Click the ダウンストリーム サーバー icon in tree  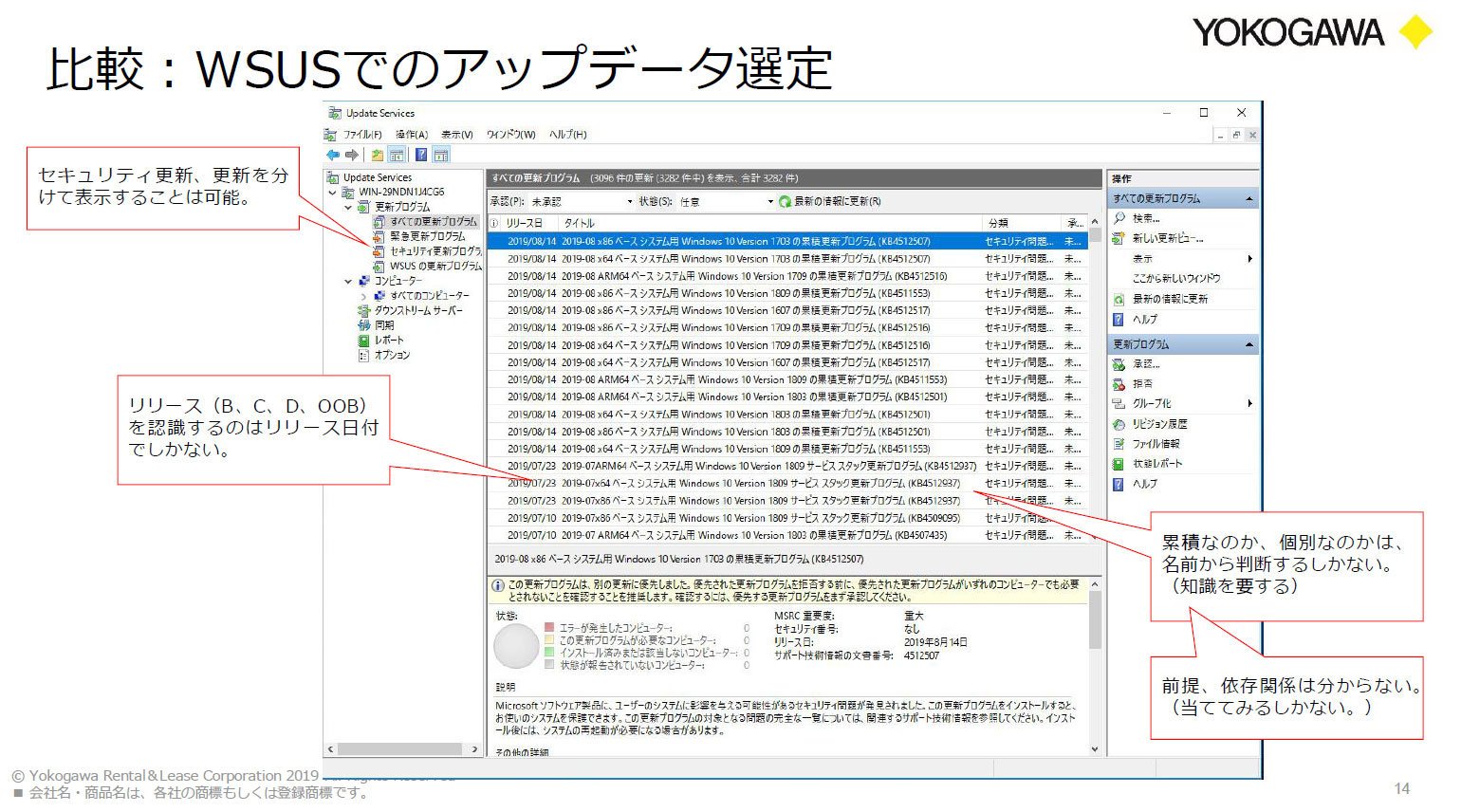(363, 310)
